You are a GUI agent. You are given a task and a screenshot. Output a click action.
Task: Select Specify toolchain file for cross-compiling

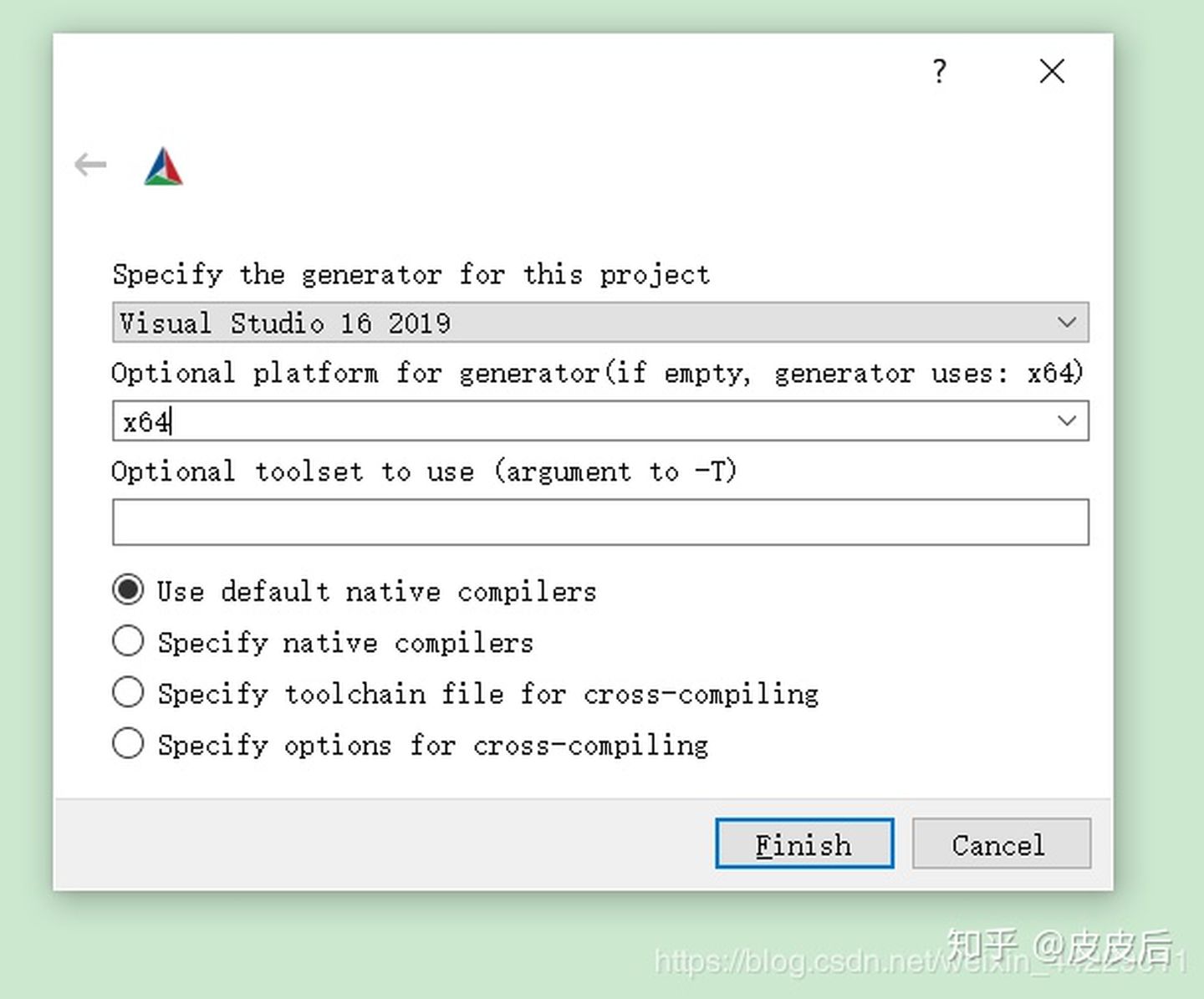coord(128,692)
